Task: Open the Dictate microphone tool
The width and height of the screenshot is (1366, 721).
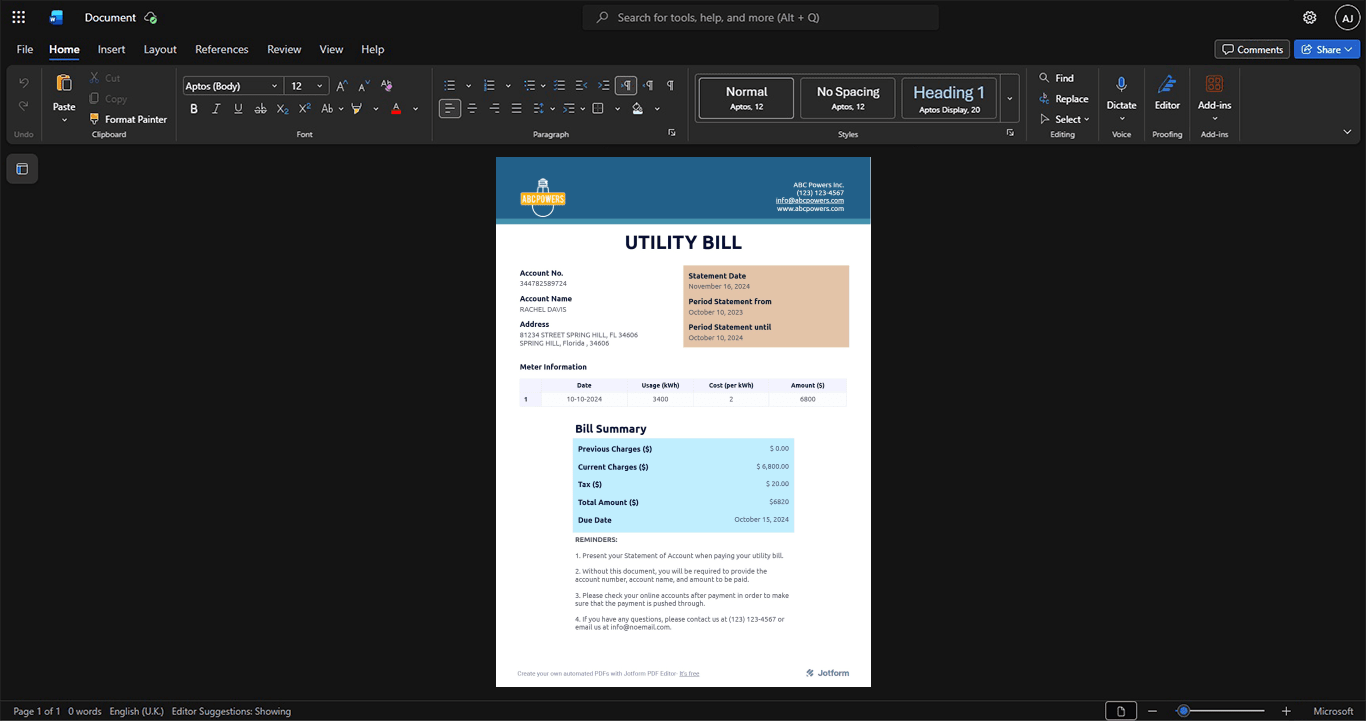Action: [x=1121, y=96]
